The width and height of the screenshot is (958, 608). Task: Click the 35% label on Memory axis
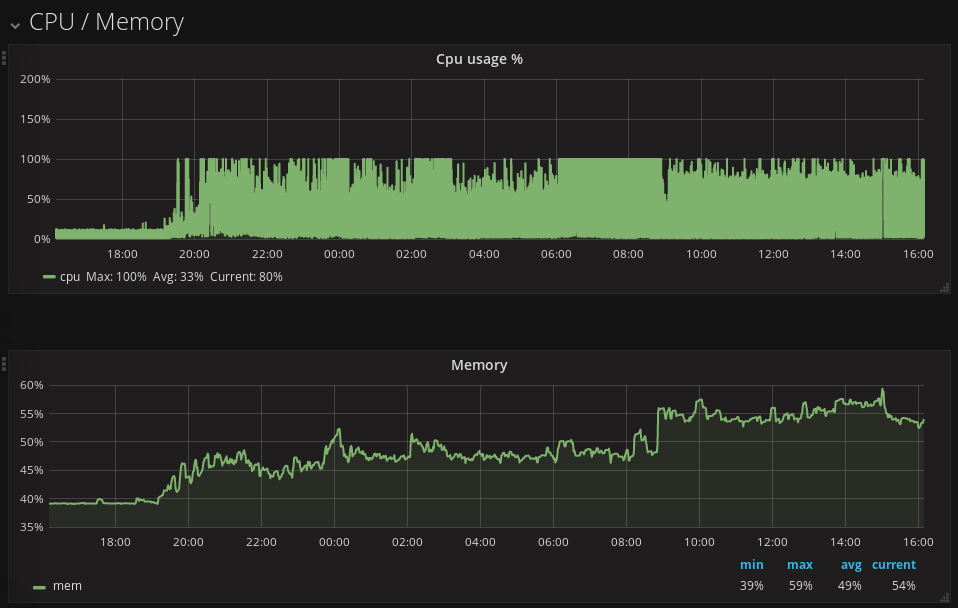32,527
